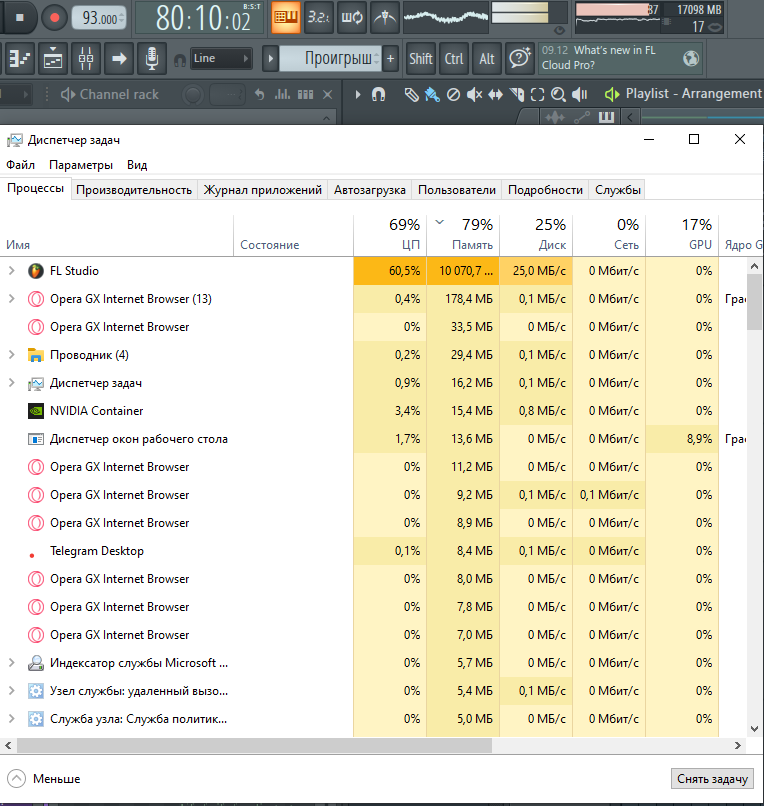Viewport: 764px width, 806px height.
Task: Open the Файл menu
Action: pyautogui.click(x=21, y=165)
